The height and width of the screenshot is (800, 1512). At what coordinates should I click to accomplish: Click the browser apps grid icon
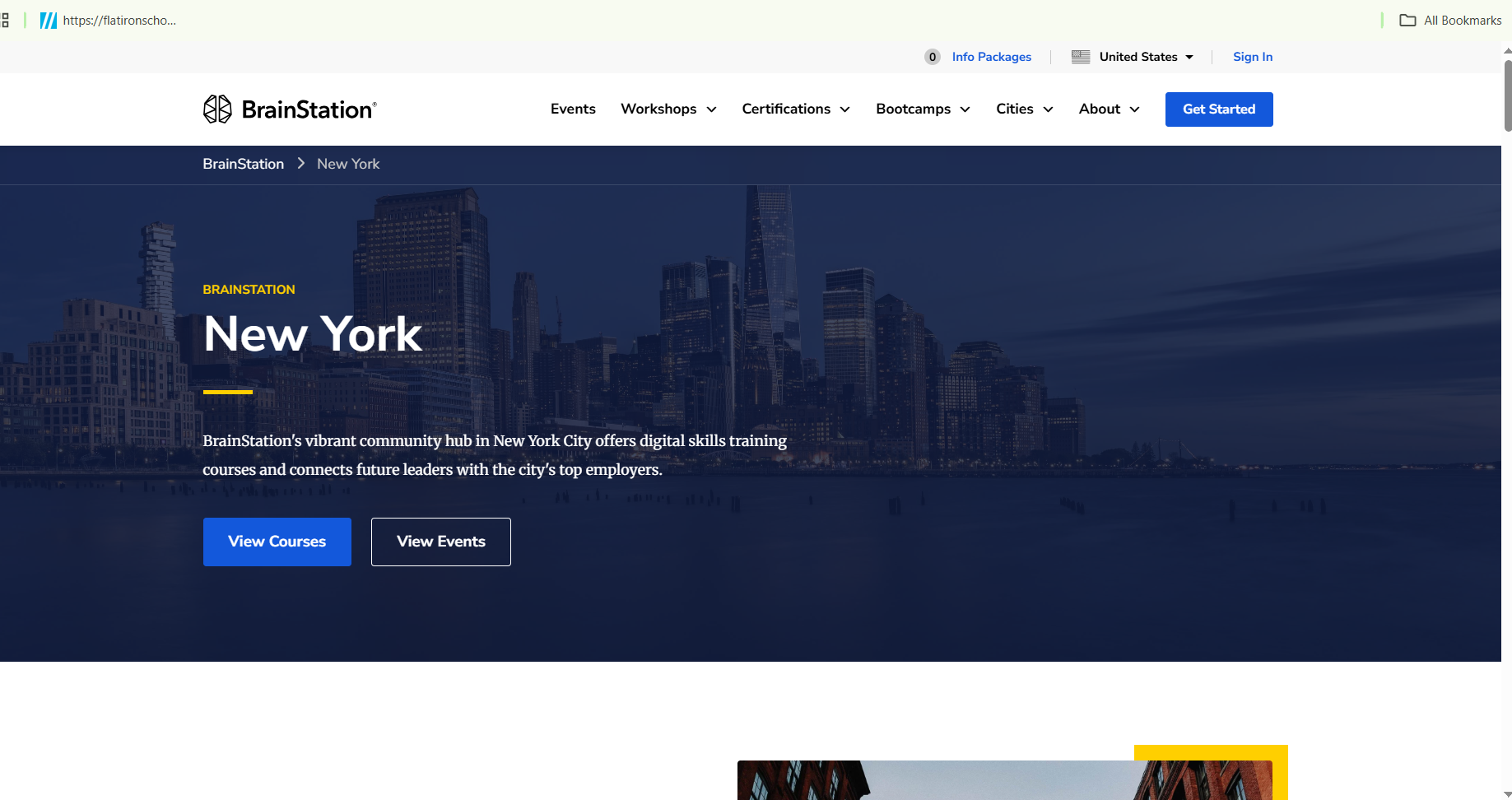pyautogui.click(x=5, y=21)
